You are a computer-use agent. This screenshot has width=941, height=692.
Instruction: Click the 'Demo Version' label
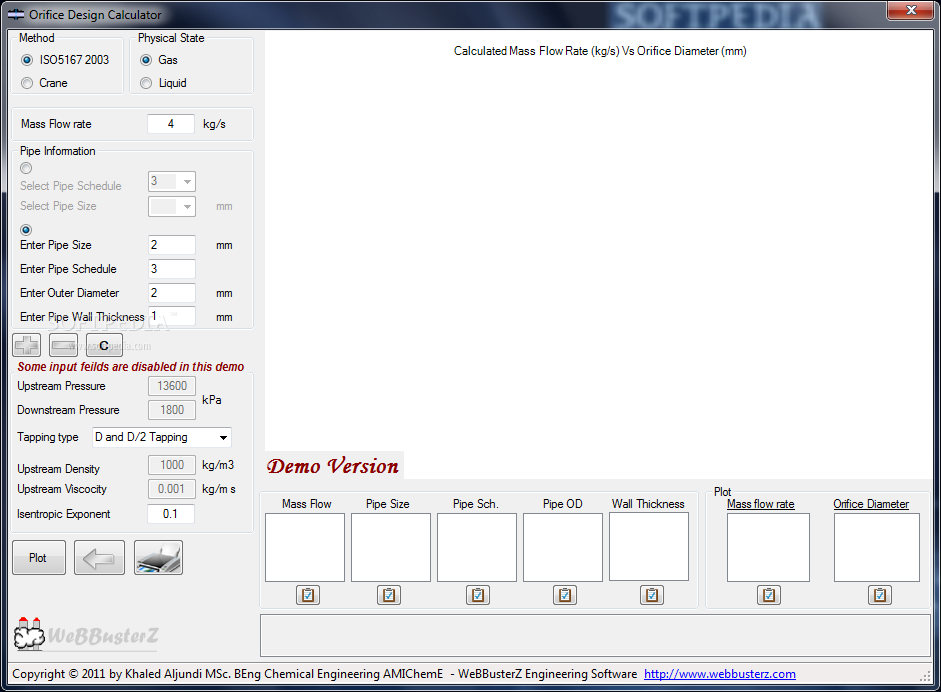[333, 466]
